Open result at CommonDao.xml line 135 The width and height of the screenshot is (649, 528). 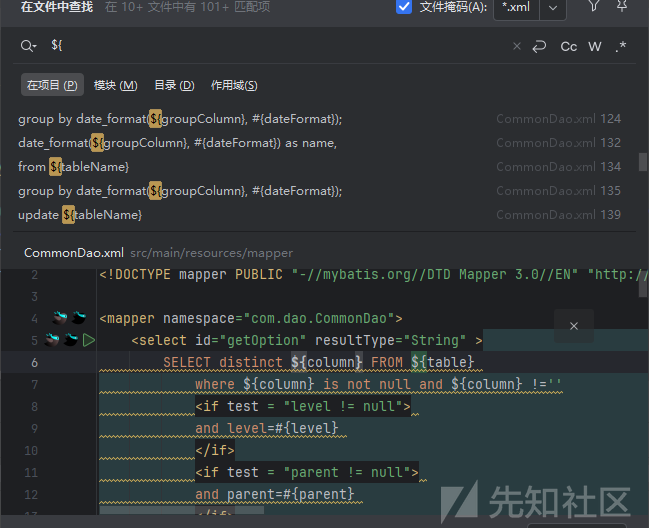point(319,191)
